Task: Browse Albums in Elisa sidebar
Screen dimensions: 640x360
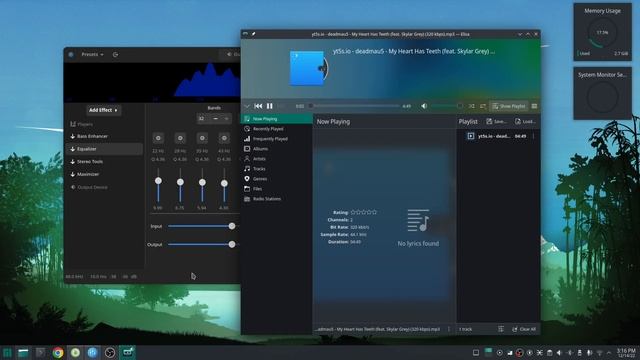Action: 277,149
